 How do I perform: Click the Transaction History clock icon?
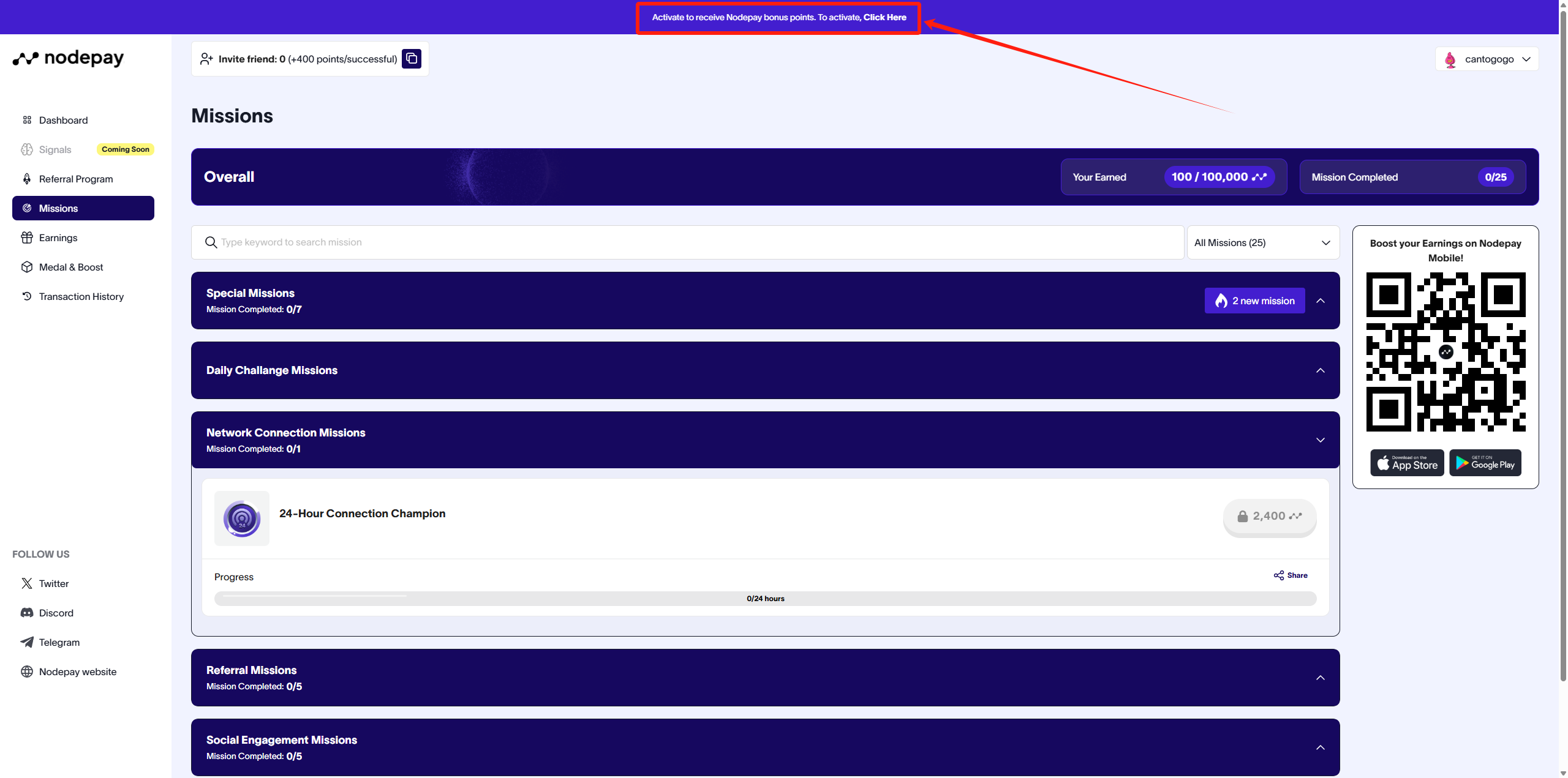[x=27, y=296]
